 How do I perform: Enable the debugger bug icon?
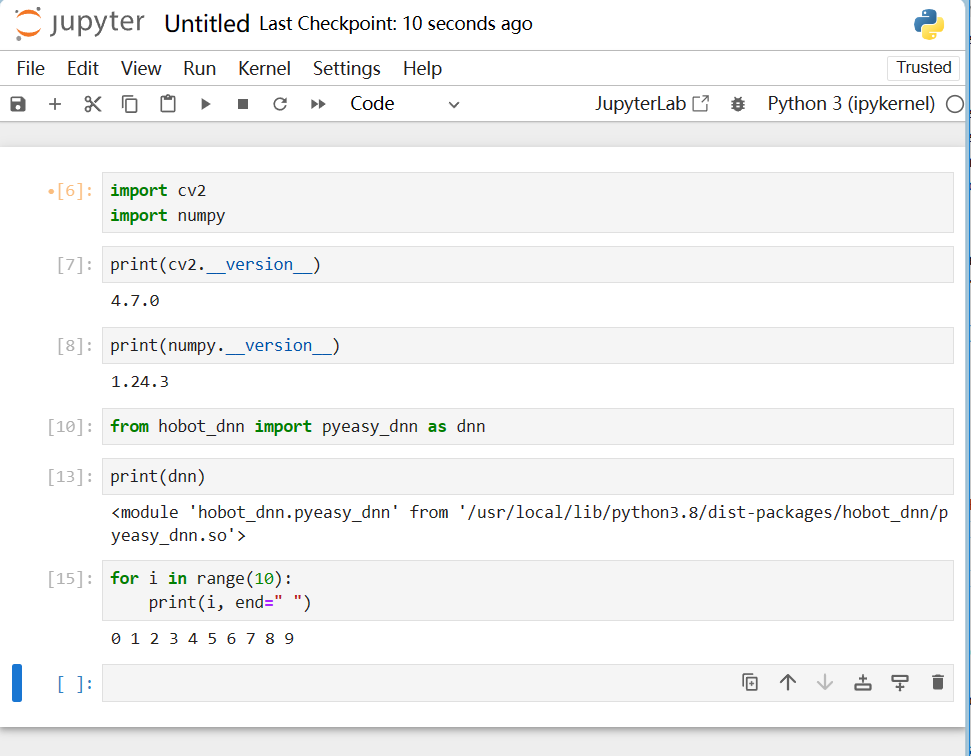coord(738,104)
